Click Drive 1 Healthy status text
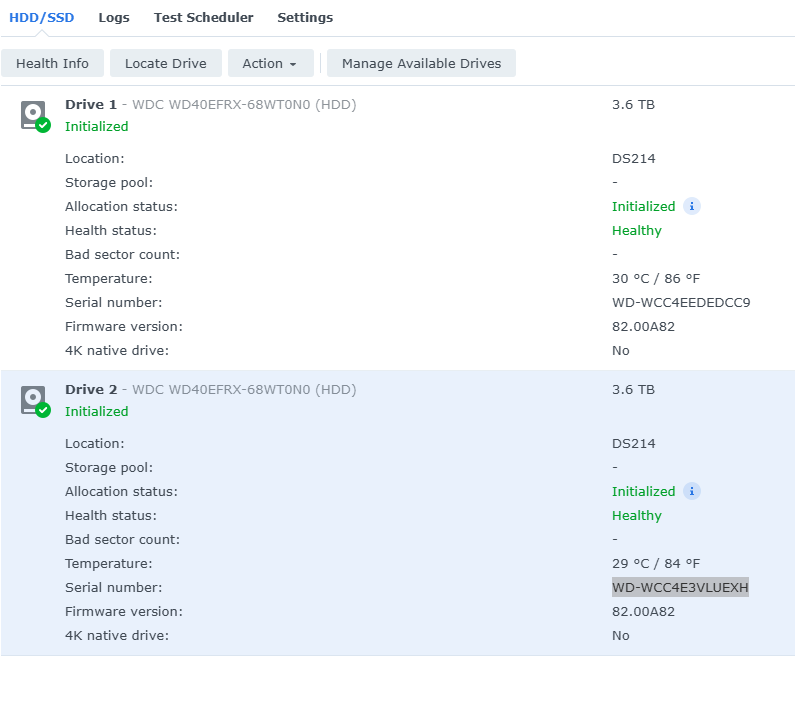 pos(637,230)
